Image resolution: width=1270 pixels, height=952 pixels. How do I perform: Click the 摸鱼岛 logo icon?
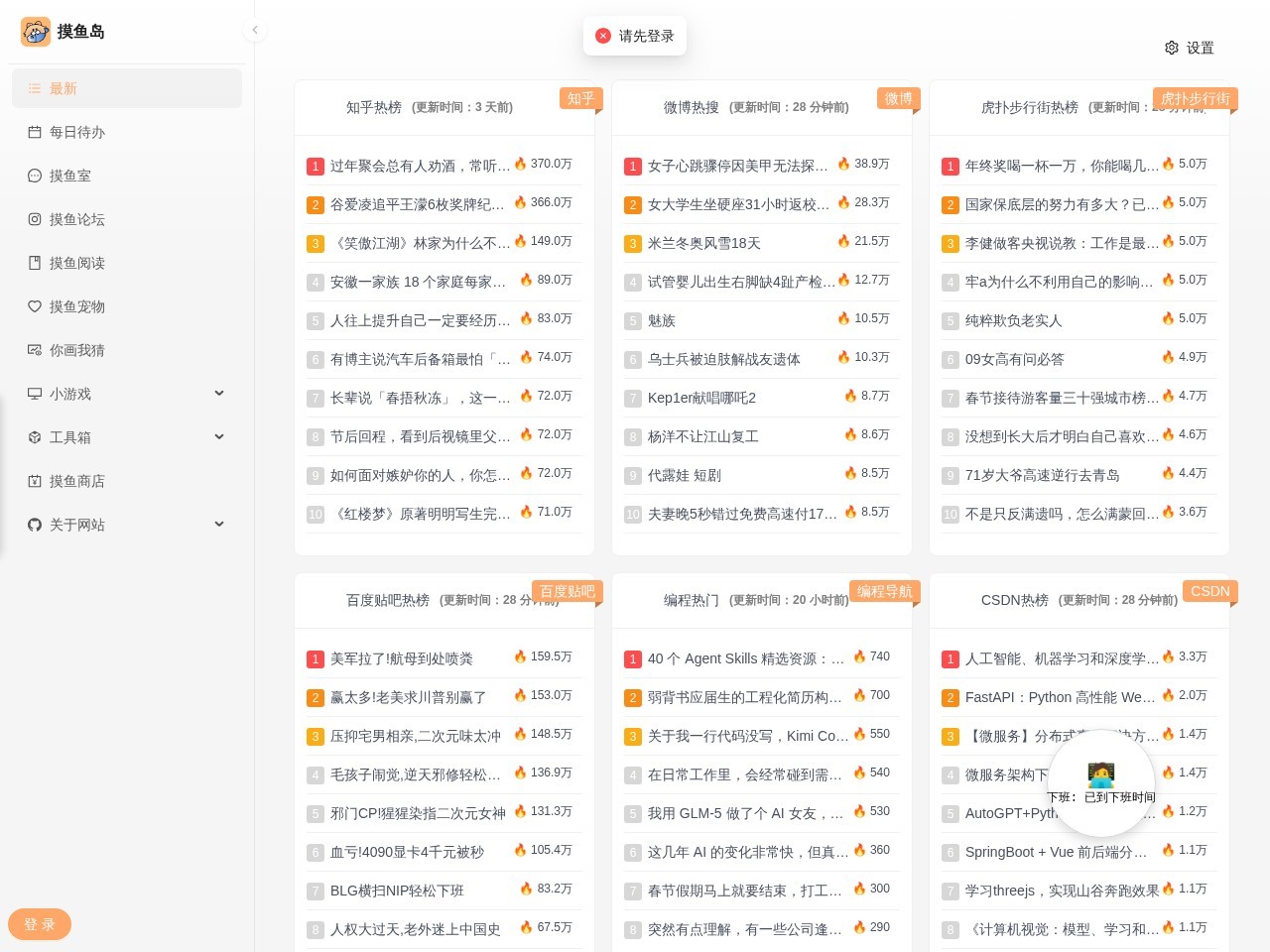(36, 32)
